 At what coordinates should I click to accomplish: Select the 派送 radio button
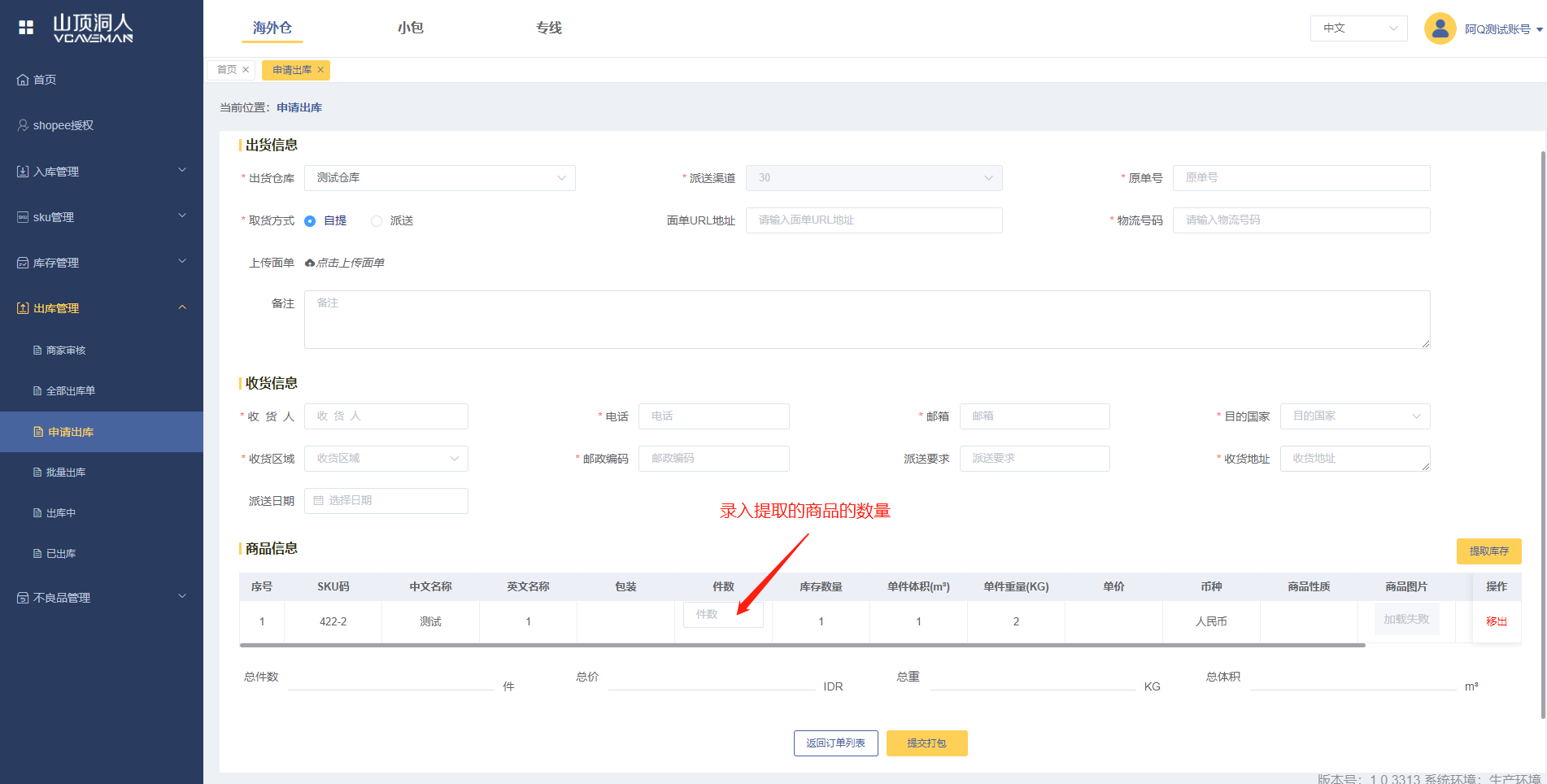377,221
